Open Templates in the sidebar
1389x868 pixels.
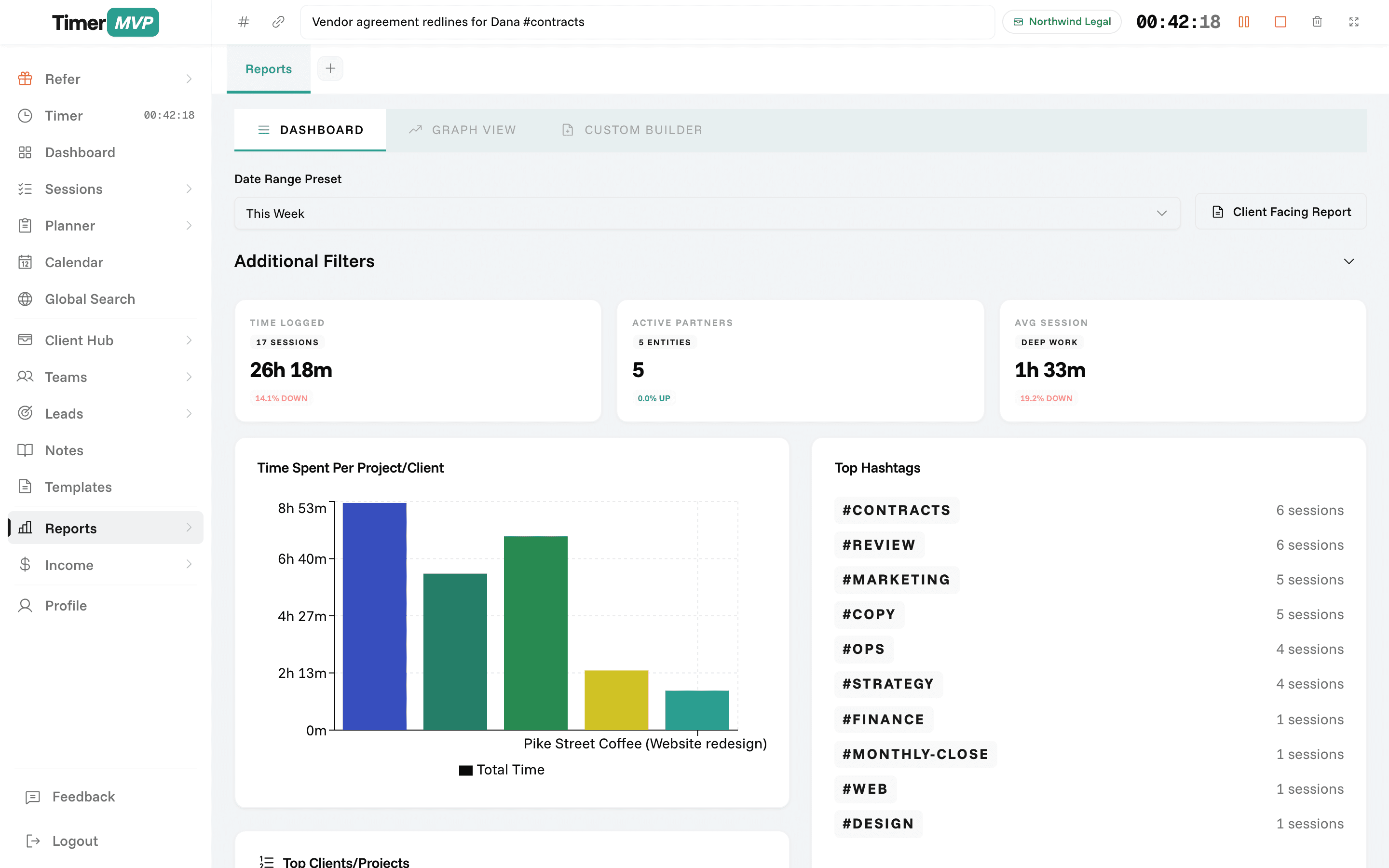(106, 487)
